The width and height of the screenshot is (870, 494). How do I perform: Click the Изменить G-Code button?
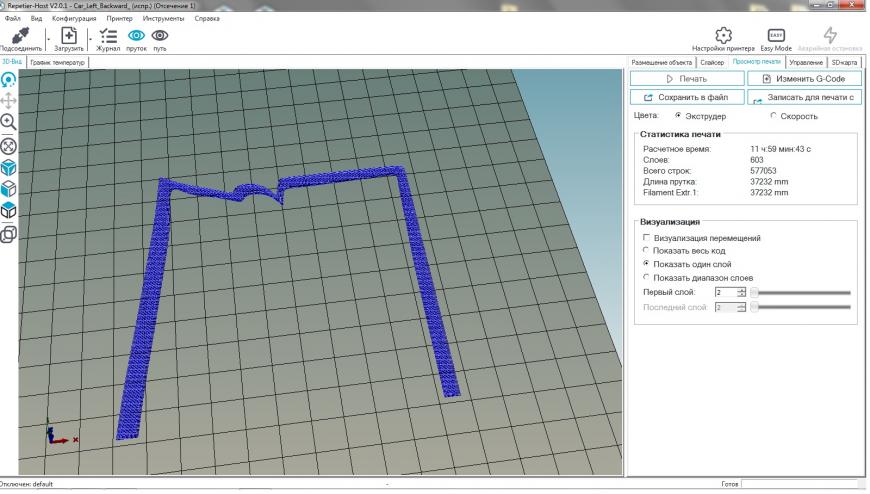click(805, 78)
